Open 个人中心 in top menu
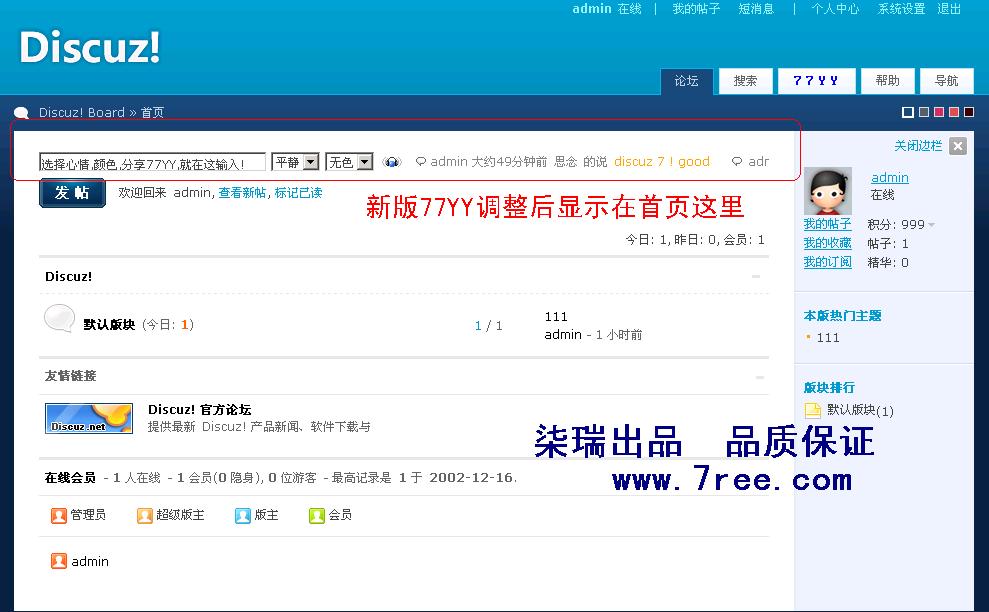The height and width of the screenshot is (612, 989). point(835,9)
